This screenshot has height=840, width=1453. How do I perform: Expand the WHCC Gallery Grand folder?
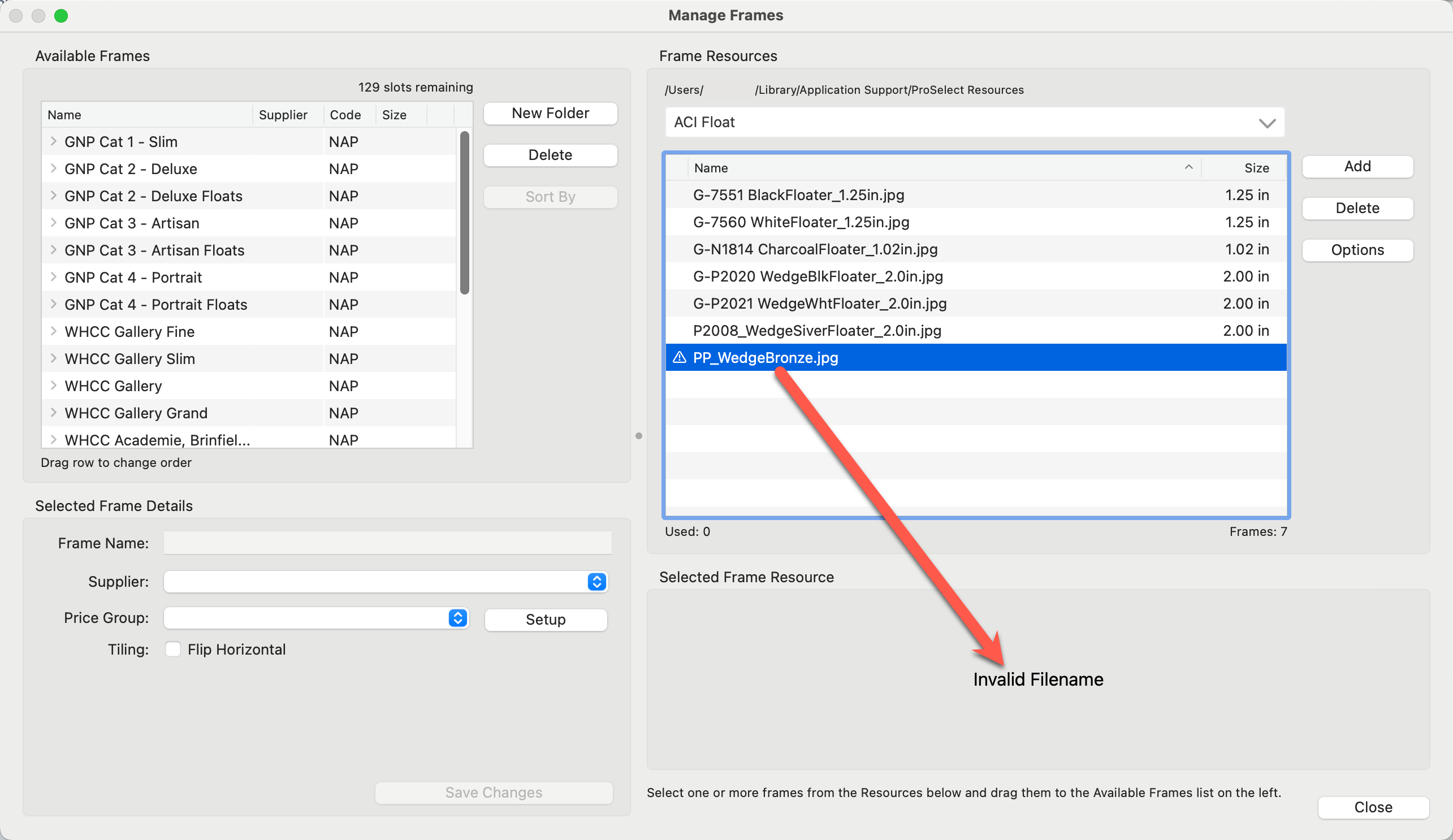click(54, 413)
